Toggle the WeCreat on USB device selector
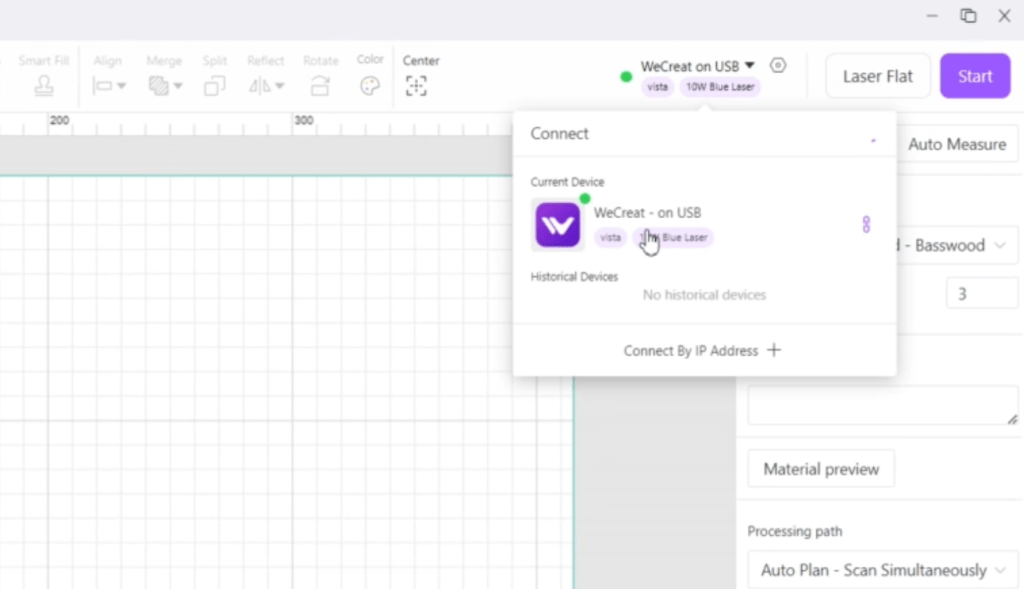Screen dimensions: 1024x589 697,66
